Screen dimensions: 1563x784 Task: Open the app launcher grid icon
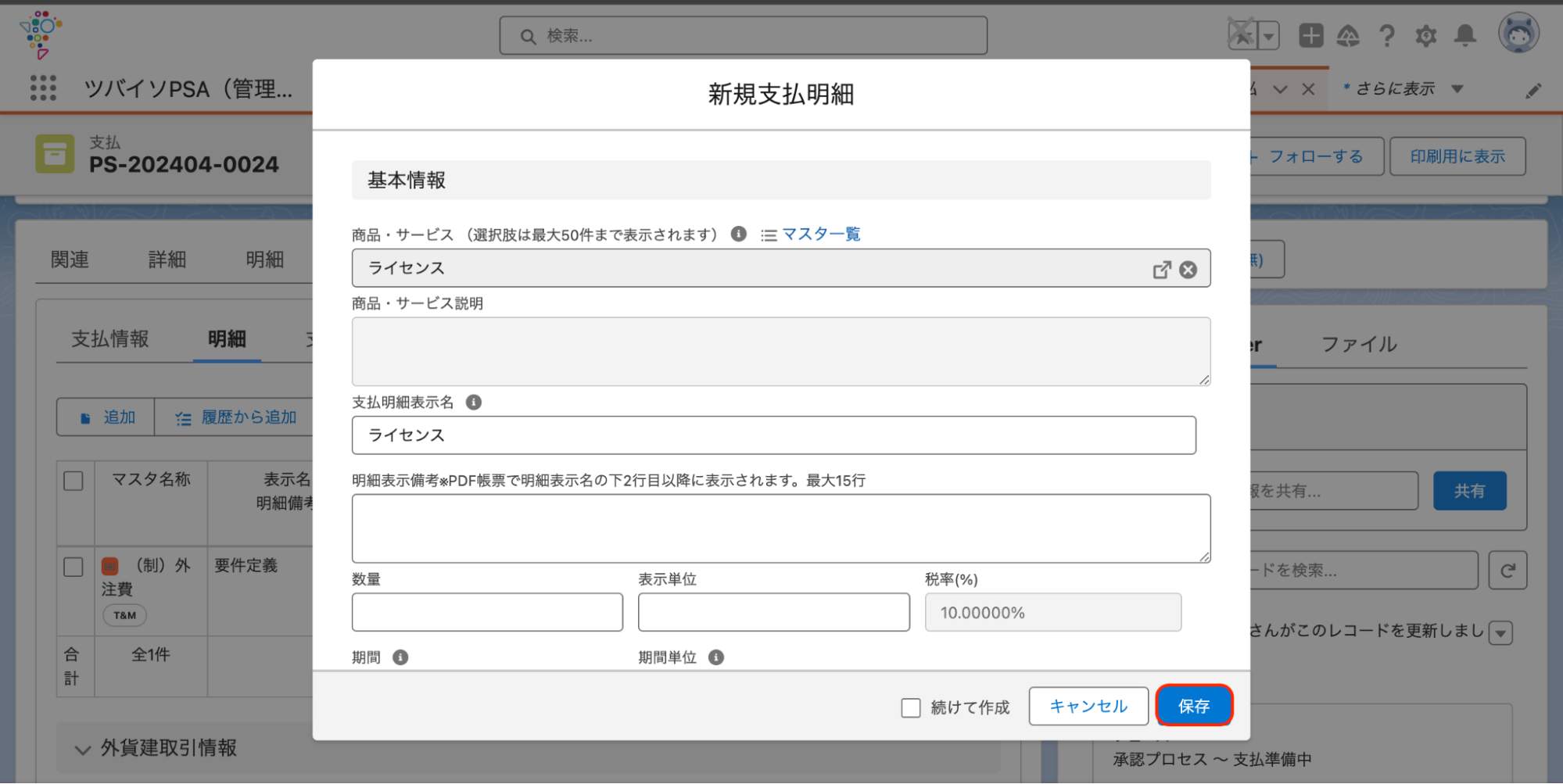(x=43, y=88)
